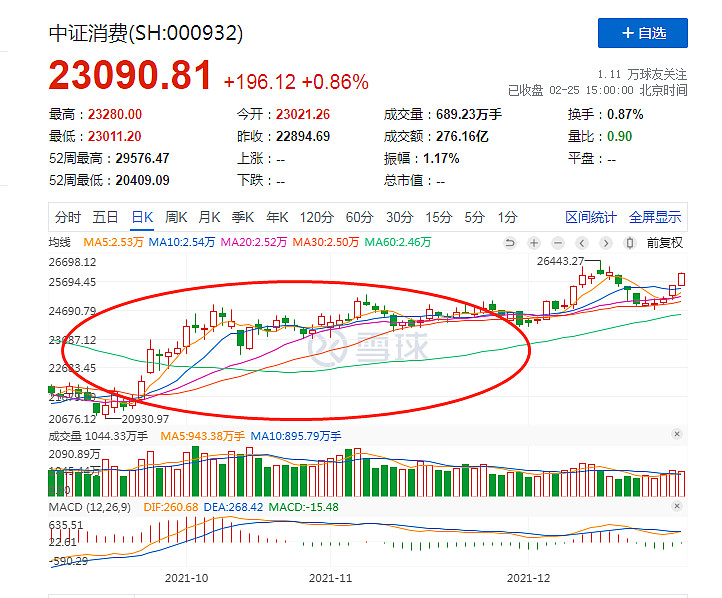Move chart right with right chevron icon
The height and width of the screenshot is (598, 722).
click(x=606, y=243)
